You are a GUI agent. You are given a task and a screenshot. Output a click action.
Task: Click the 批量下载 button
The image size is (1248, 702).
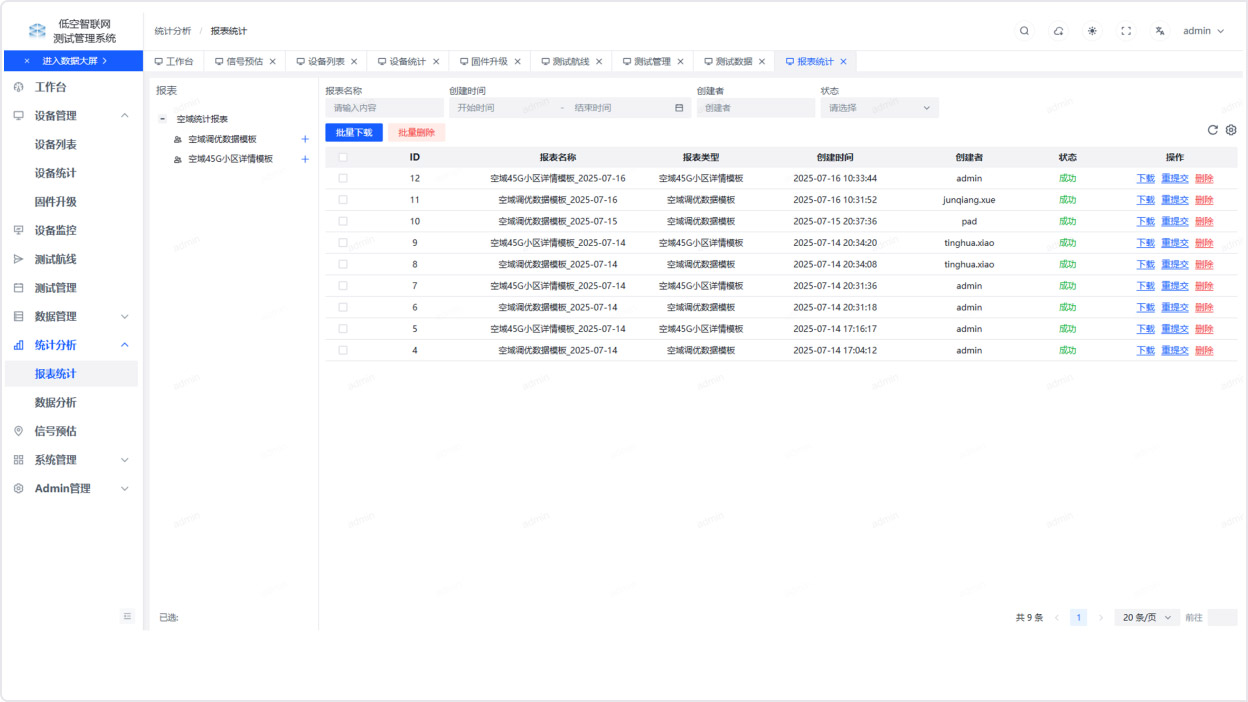(354, 132)
